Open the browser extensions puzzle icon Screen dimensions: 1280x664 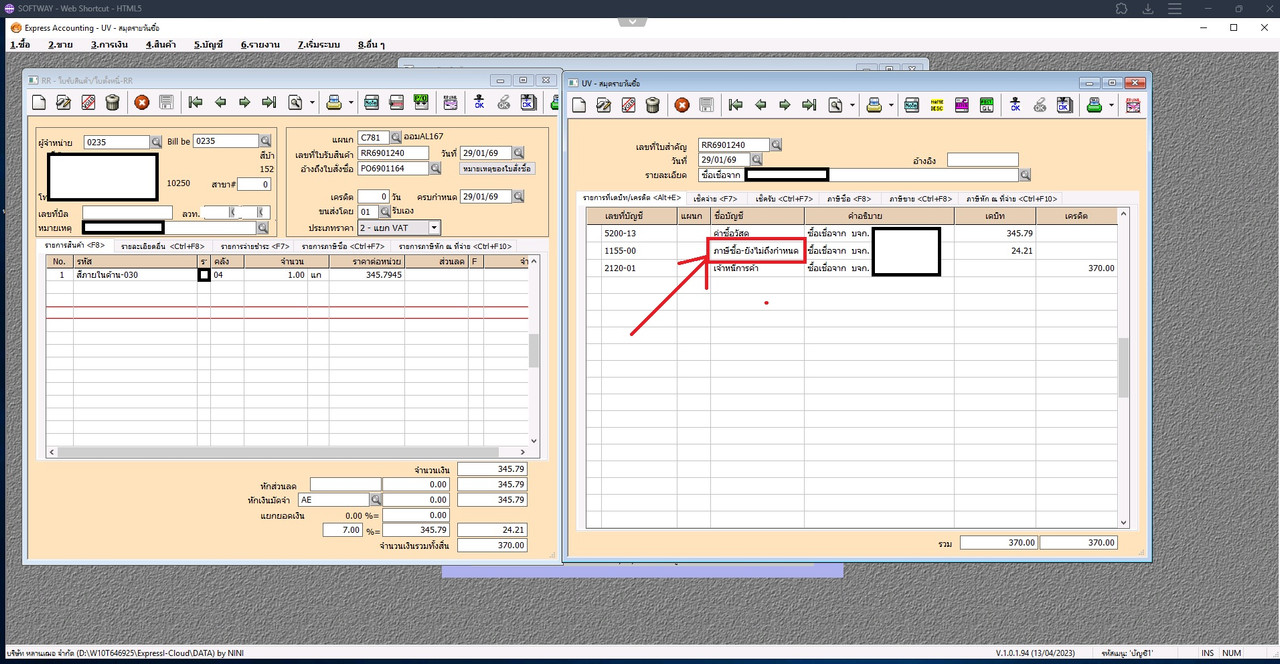[x=1122, y=8]
